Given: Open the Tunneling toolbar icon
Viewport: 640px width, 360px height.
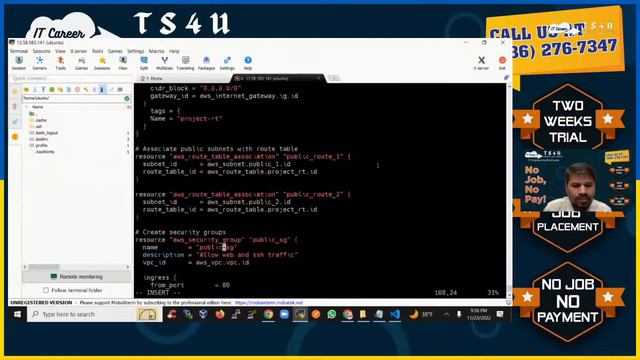Looking at the screenshot, I should (185, 63).
